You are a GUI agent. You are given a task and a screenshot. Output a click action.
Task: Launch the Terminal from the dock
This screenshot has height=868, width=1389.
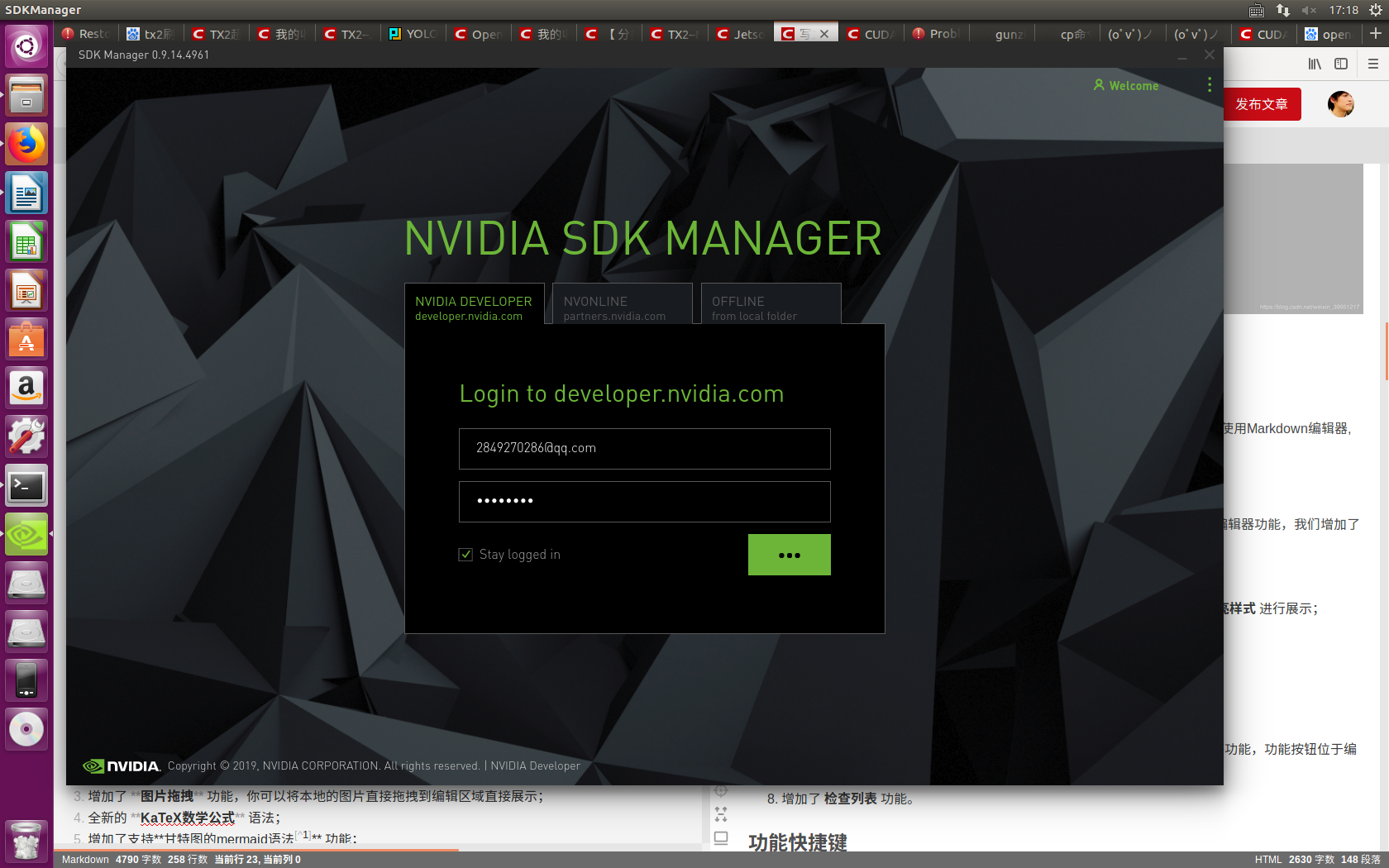click(26, 486)
